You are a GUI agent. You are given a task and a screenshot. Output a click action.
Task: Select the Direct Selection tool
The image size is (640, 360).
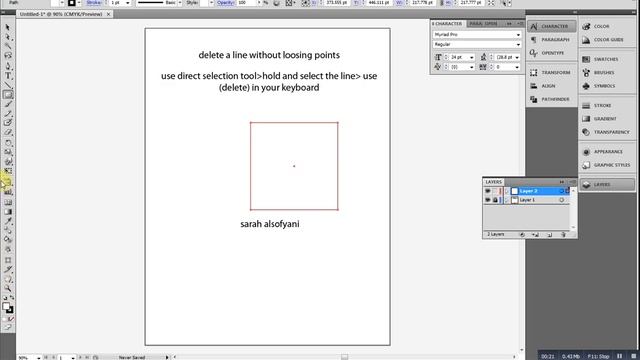8,37
